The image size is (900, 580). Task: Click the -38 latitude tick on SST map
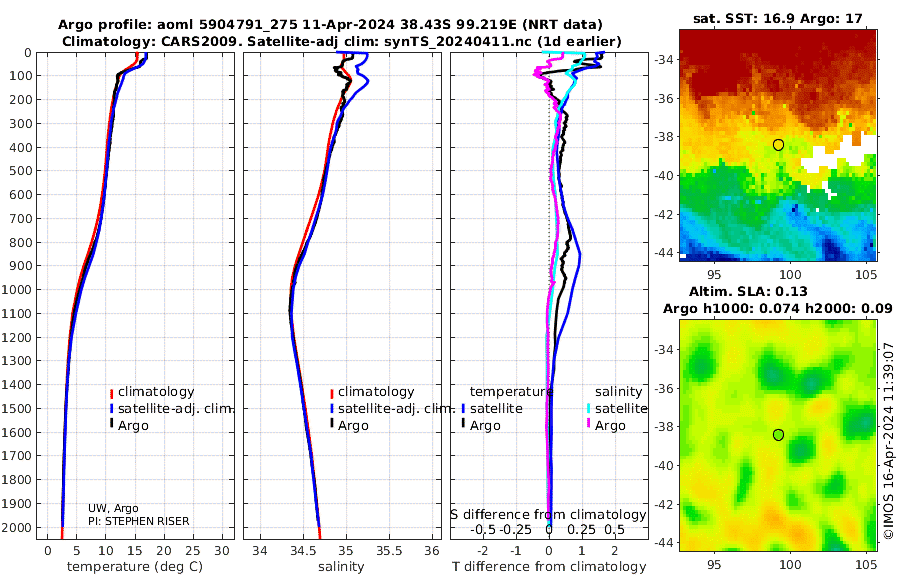coord(662,137)
